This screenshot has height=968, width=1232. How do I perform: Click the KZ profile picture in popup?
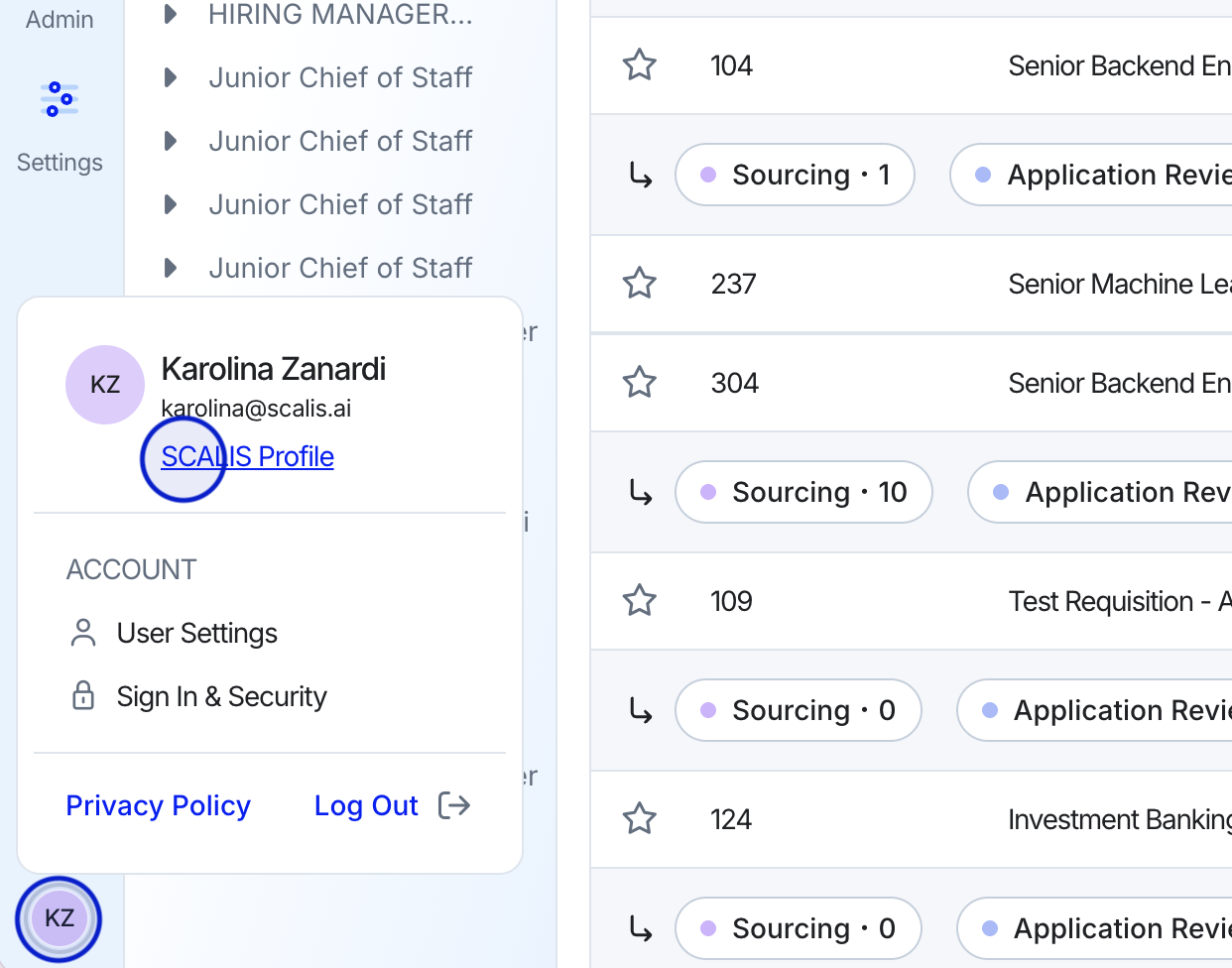coord(105,385)
